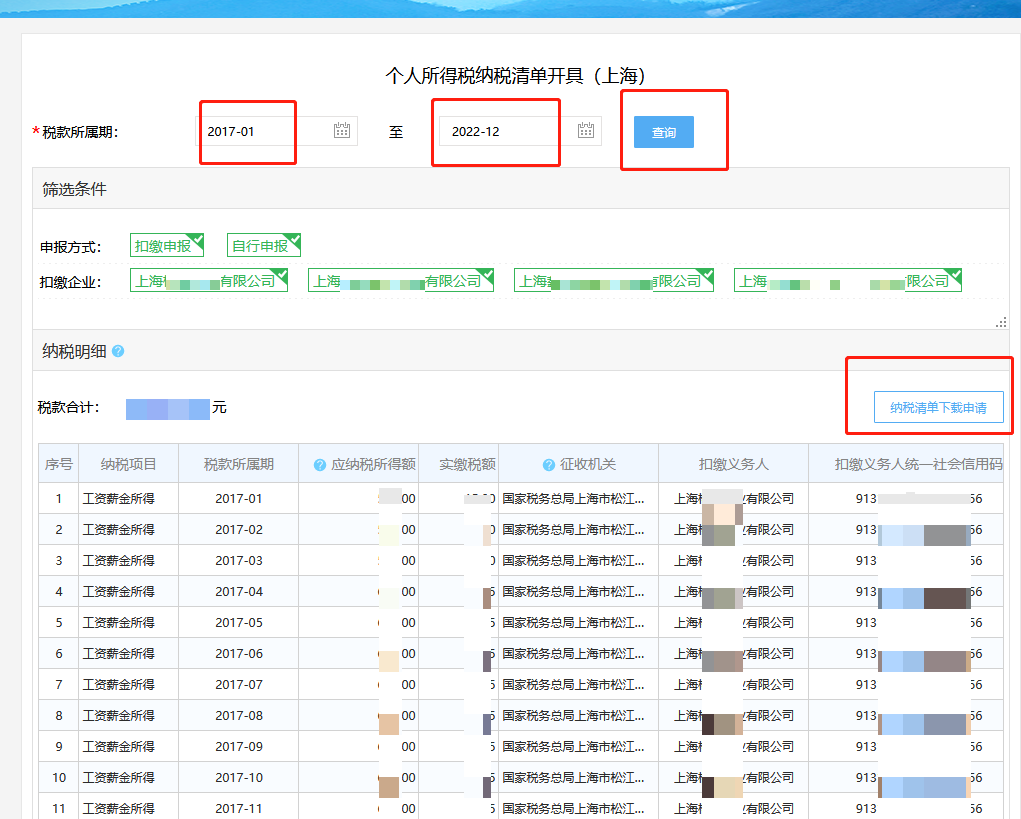Select the 2017-08 period cell
Screen dimensions: 1021x819
[x=238, y=715]
